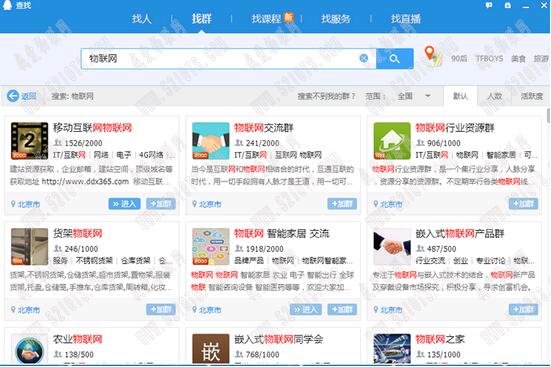Open 物联网之家 title
Viewport: 551px width, 367px height.
point(440,339)
